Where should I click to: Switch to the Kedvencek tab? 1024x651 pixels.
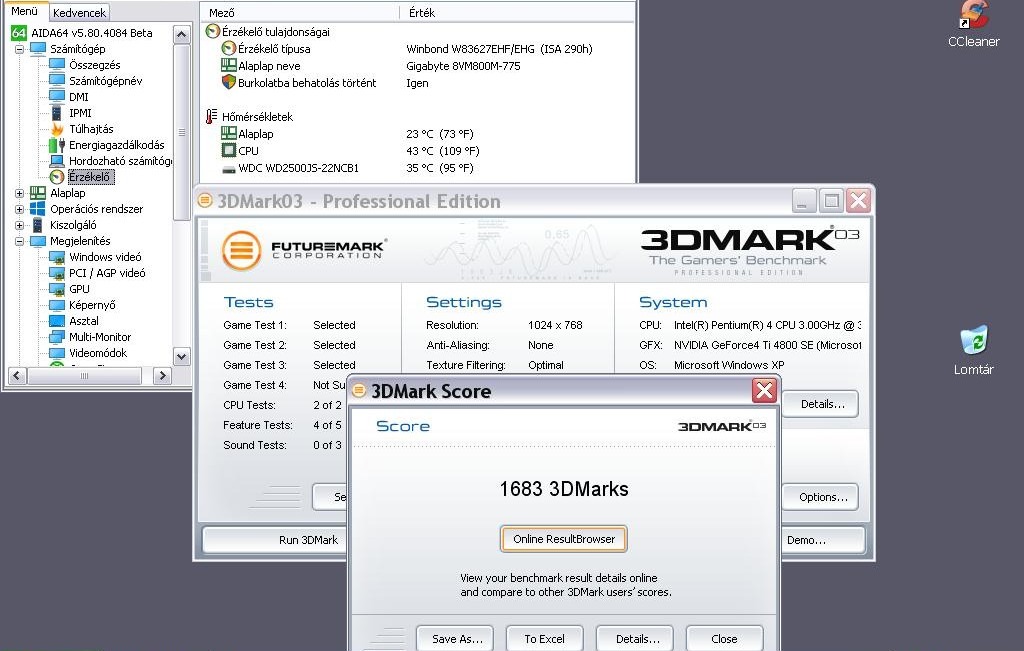[x=79, y=12]
